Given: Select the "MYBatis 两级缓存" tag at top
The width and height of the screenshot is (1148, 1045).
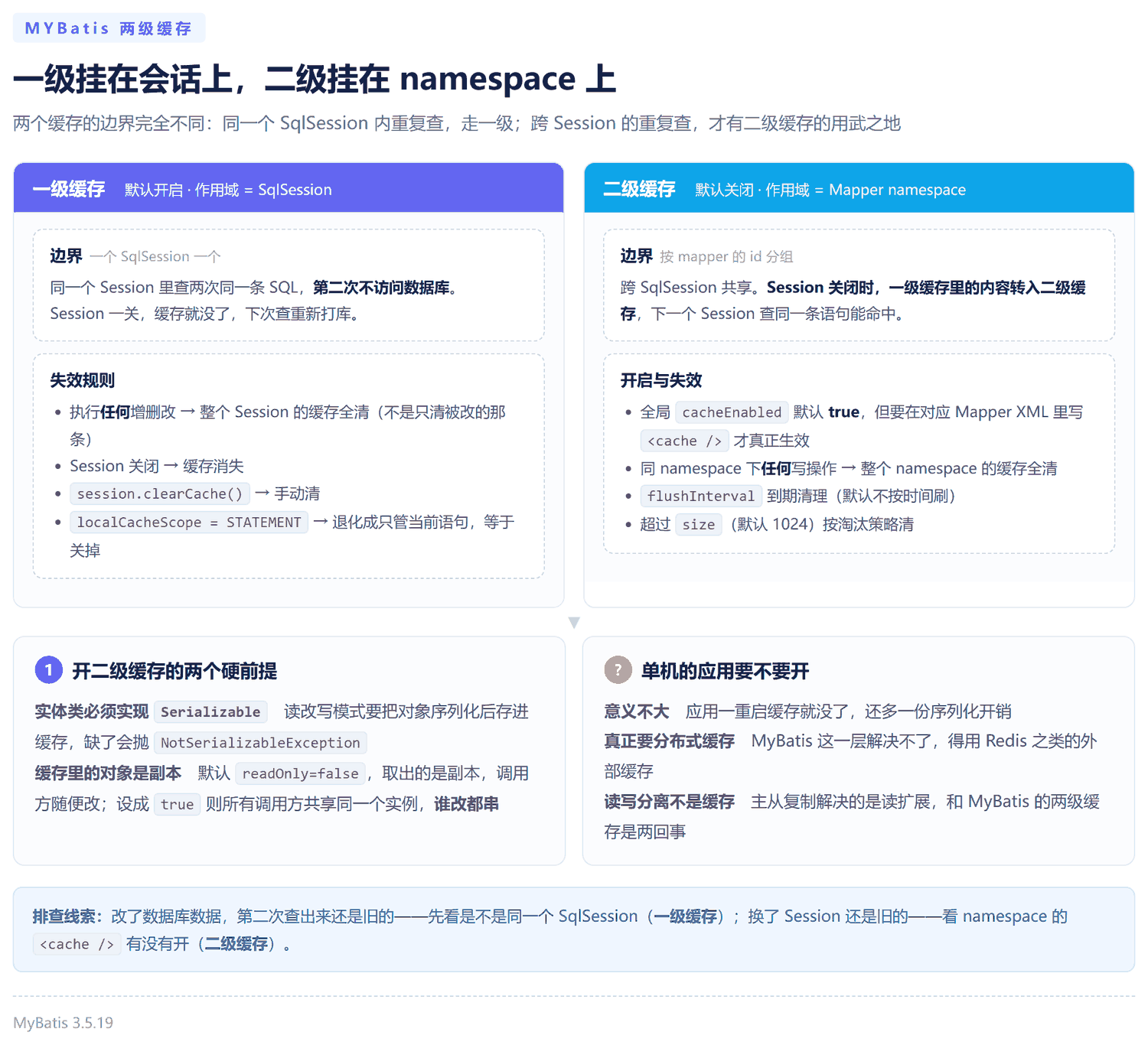Looking at the screenshot, I should coord(109,28).
